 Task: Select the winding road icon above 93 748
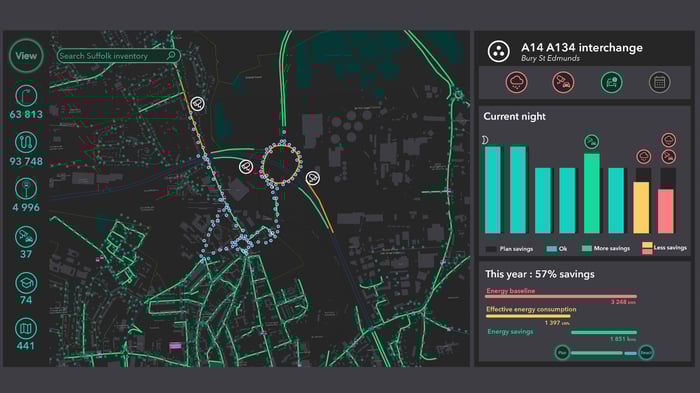[x=26, y=142]
